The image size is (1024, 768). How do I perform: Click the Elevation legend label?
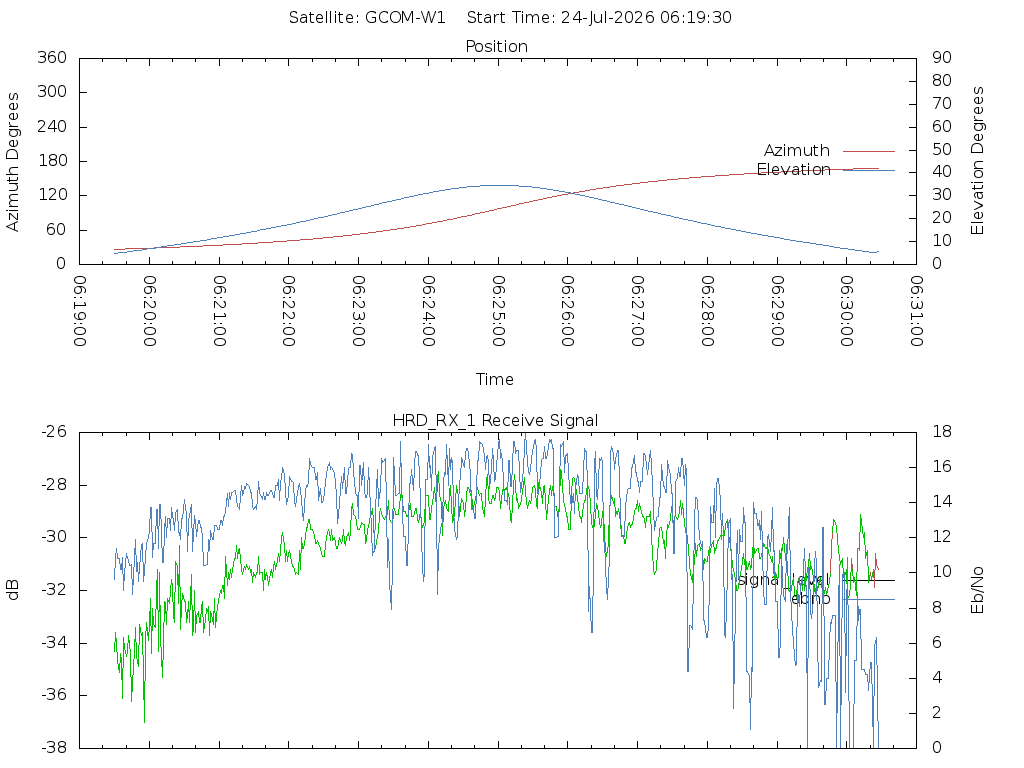(793, 170)
